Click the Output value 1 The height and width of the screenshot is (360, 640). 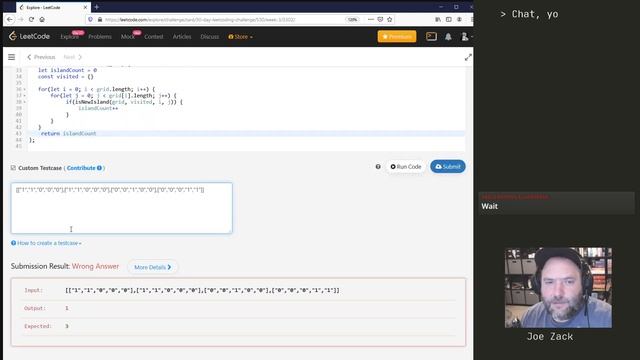[67, 308]
